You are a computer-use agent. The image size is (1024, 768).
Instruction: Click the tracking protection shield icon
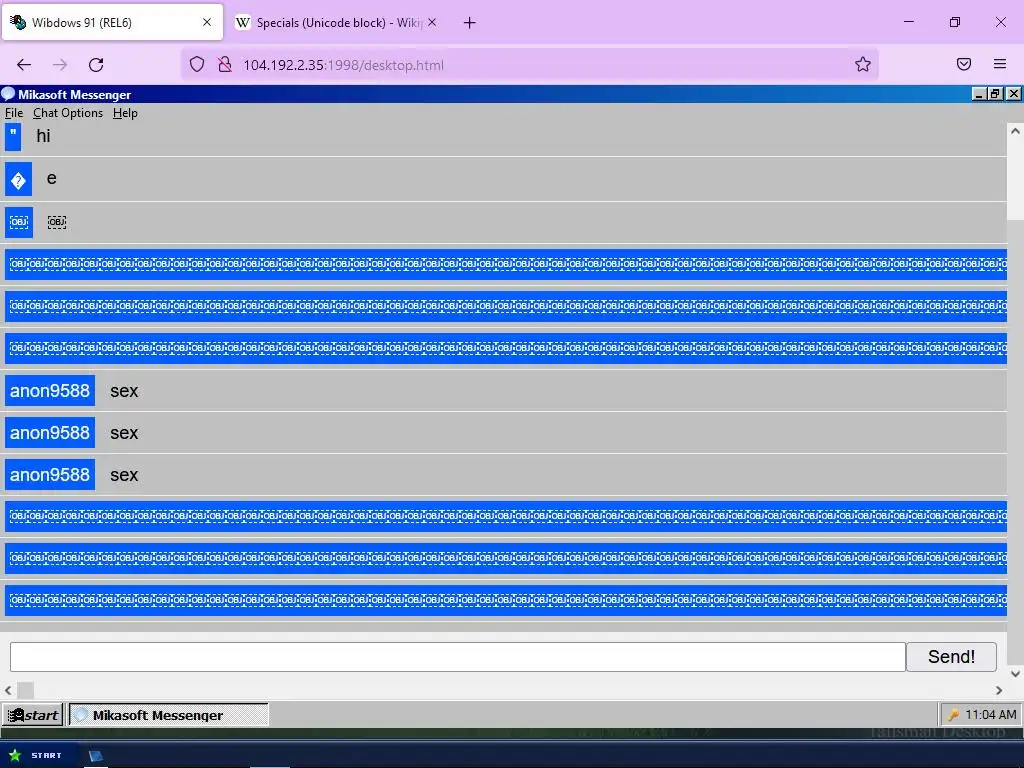197,64
